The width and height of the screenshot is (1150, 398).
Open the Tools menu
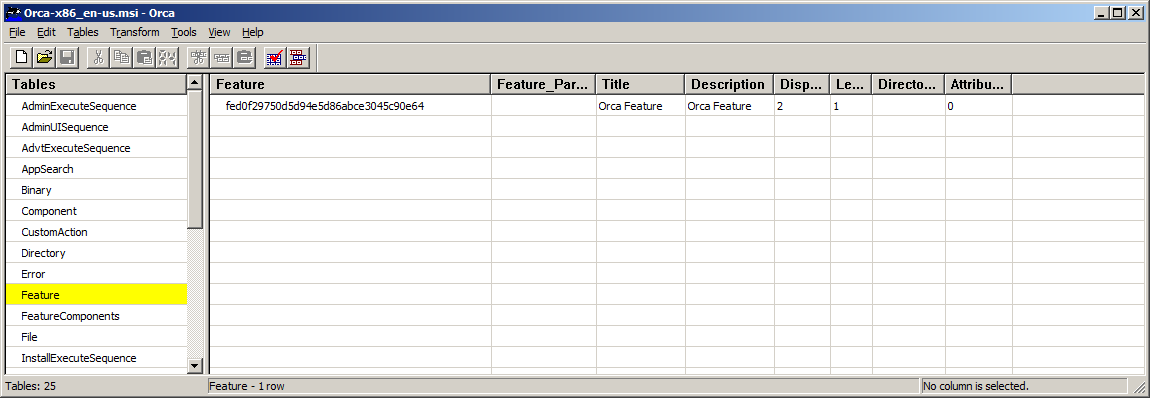(184, 32)
